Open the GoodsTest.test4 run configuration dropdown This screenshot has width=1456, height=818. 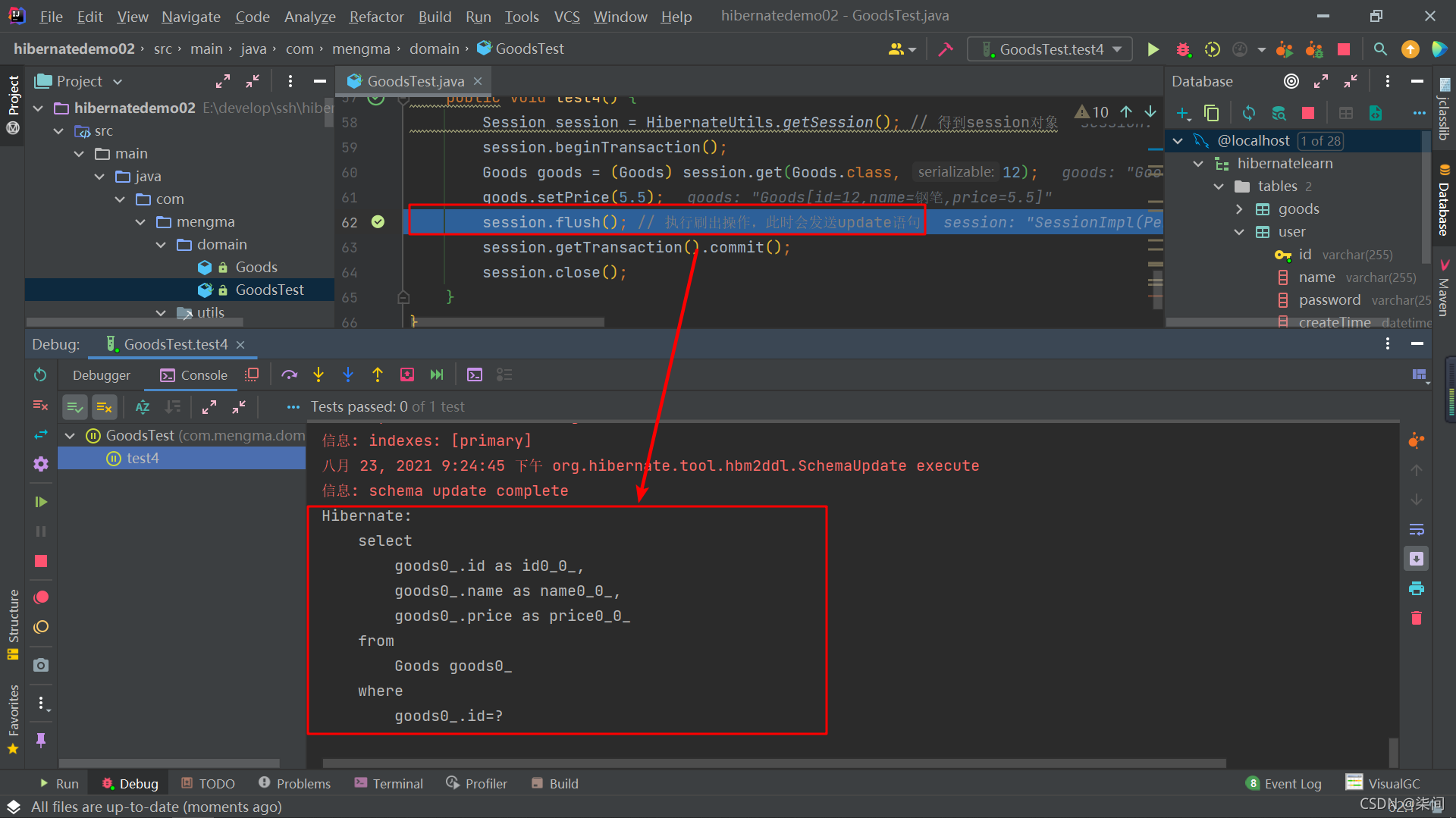[1050, 49]
